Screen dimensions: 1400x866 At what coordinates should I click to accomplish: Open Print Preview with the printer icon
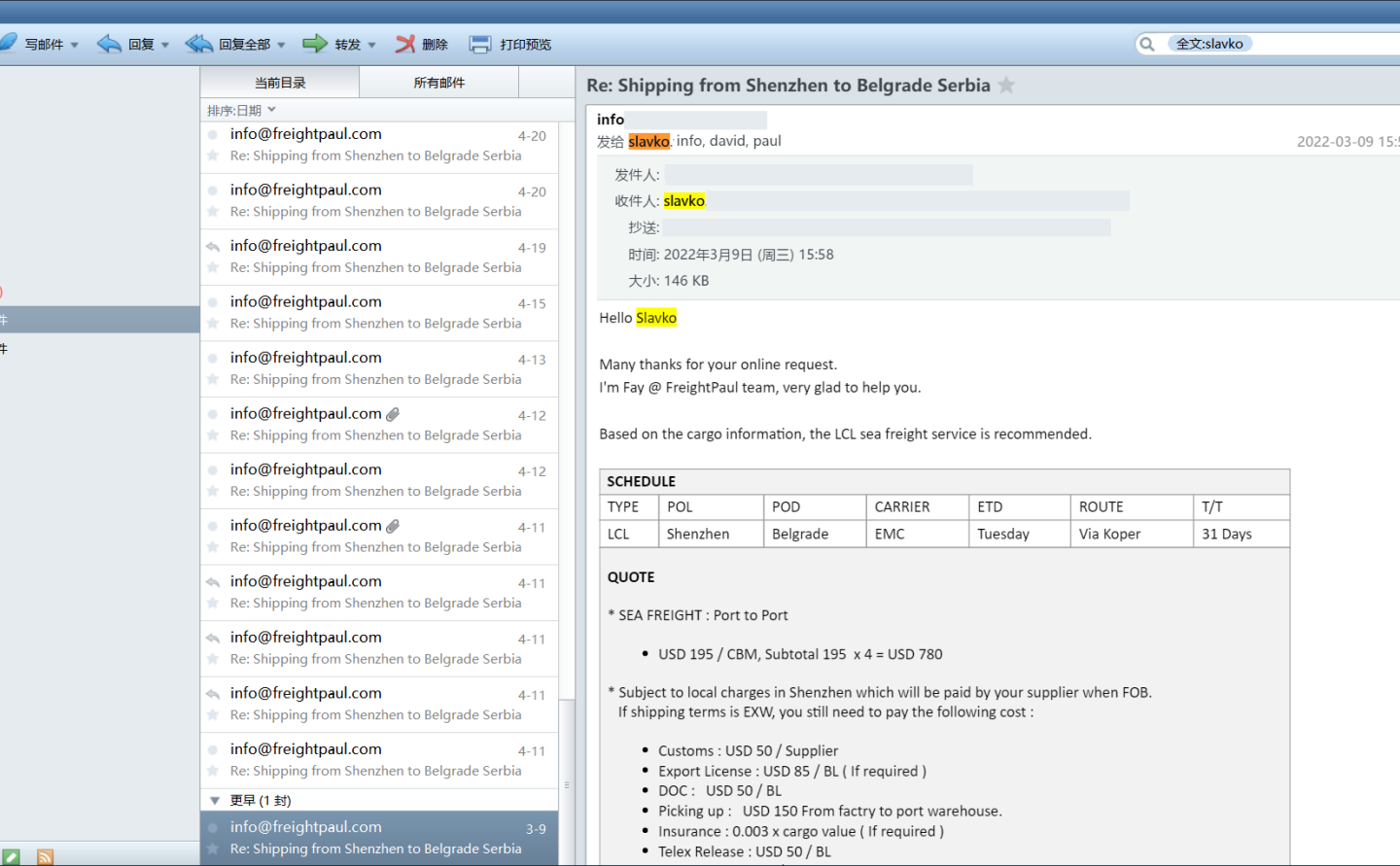pyautogui.click(x=480, y=44)
